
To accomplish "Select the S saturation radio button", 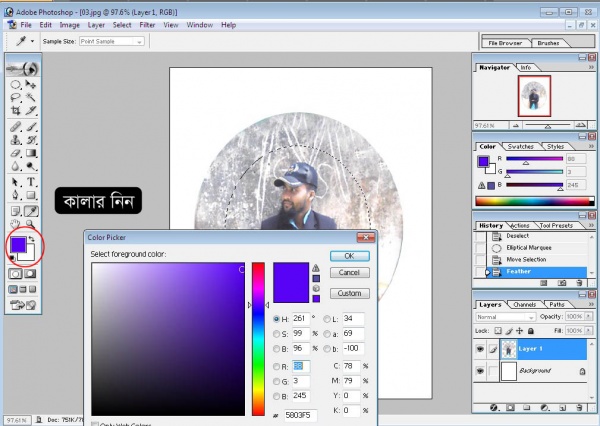I will tap(276, 334).
